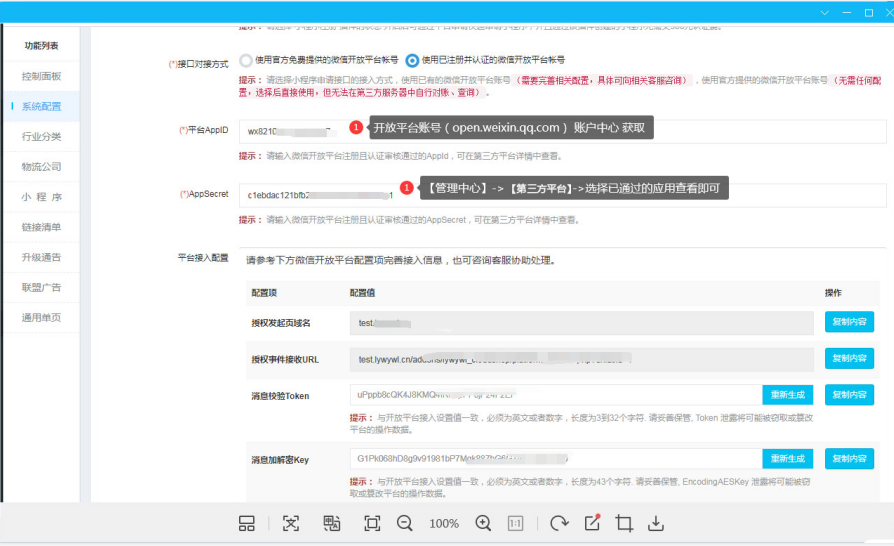
Task: Click the 接口对接方式 field label
Action: point(198,64)
